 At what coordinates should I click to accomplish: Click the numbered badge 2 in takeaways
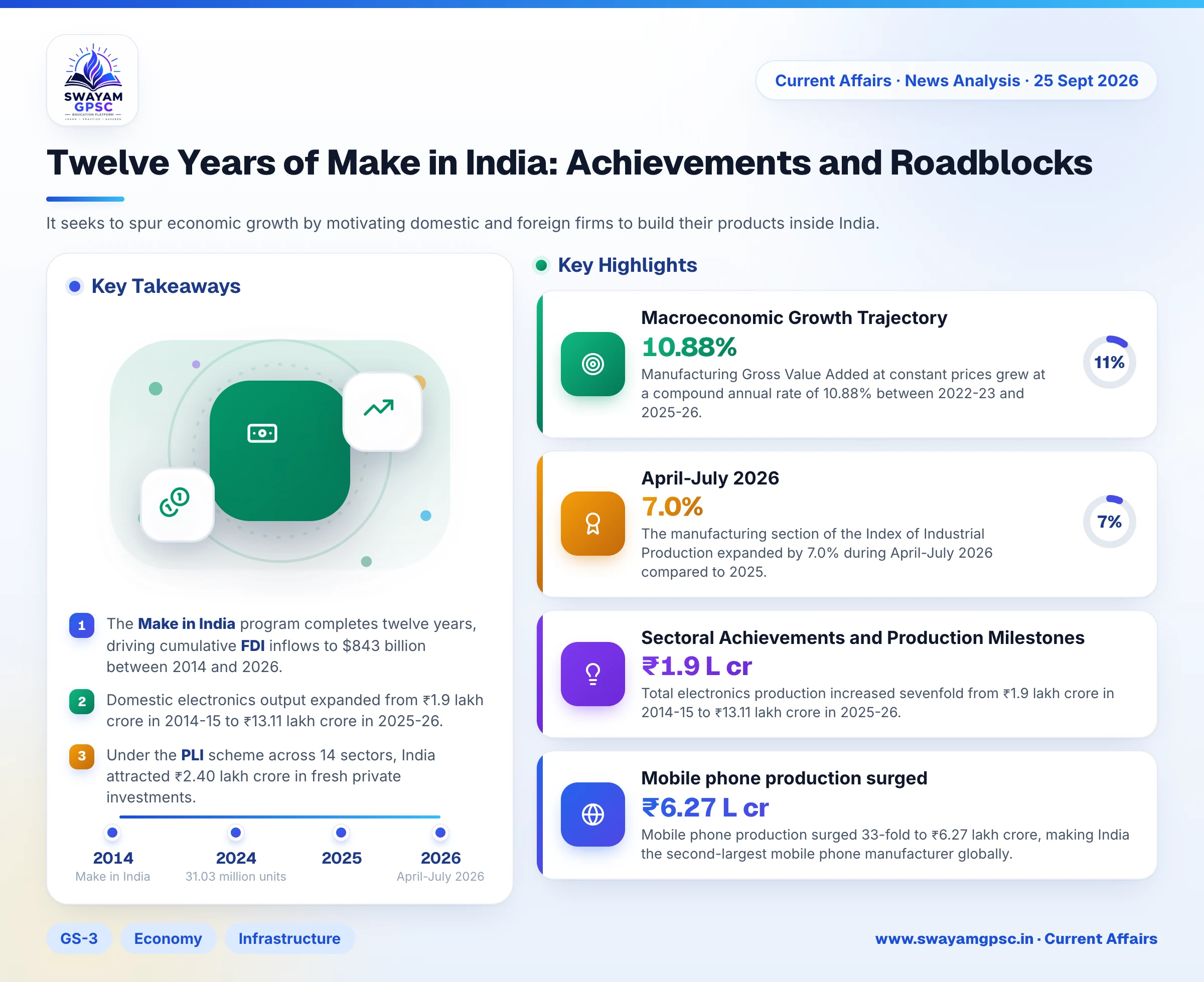pos(82,702)
